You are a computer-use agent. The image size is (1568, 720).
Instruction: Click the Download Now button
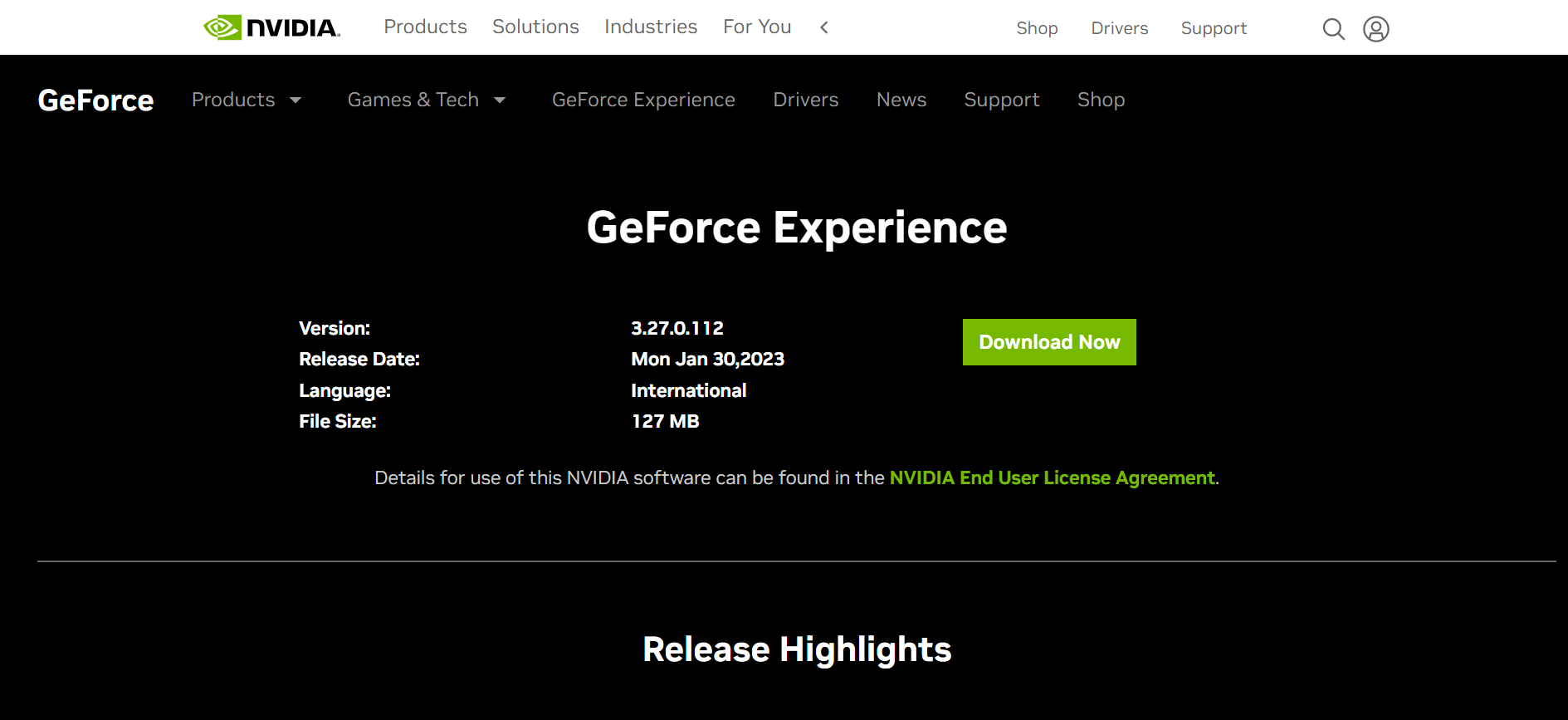(1049, 342)
